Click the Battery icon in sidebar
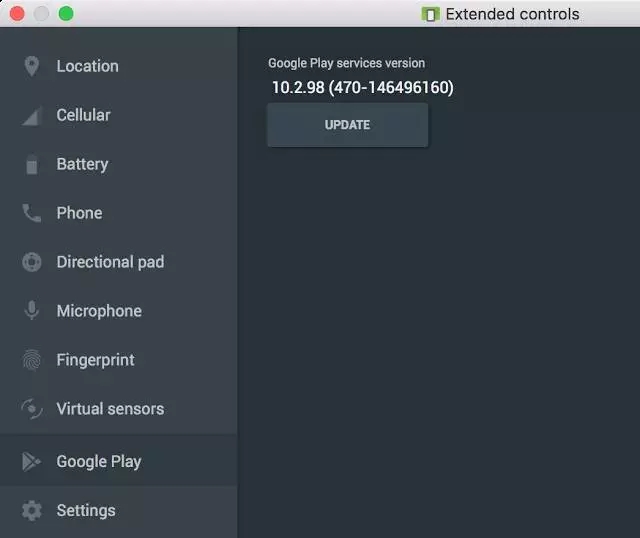 point(32,164)
